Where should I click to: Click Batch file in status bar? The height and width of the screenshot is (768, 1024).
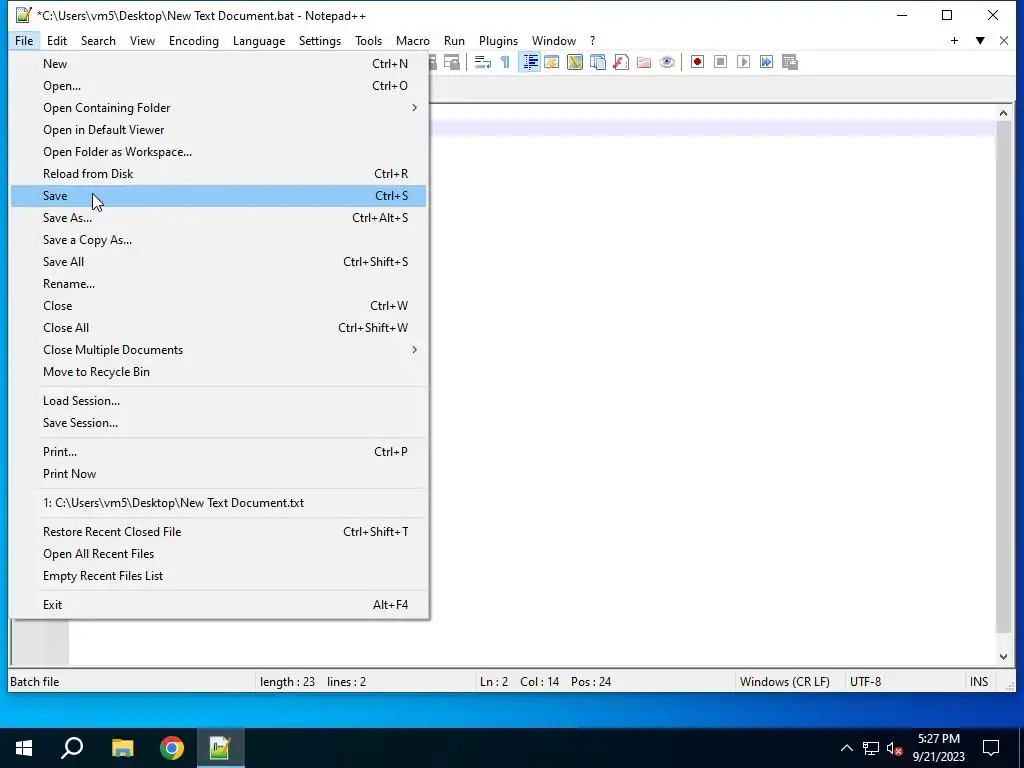35,682
